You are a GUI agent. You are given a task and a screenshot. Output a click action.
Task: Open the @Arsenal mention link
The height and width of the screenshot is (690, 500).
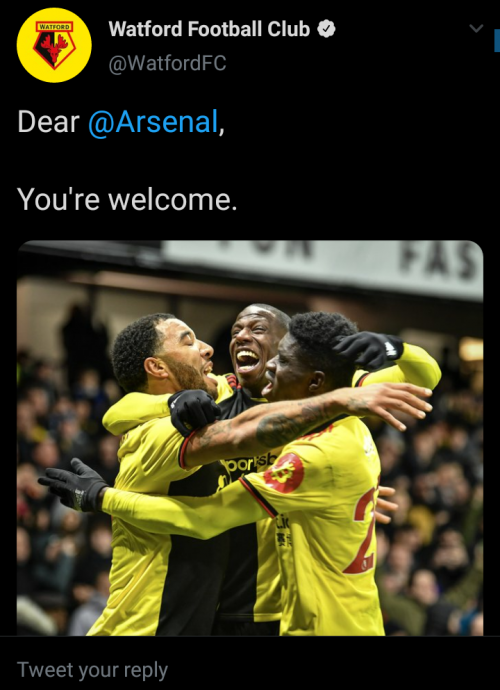pos(153,122)
